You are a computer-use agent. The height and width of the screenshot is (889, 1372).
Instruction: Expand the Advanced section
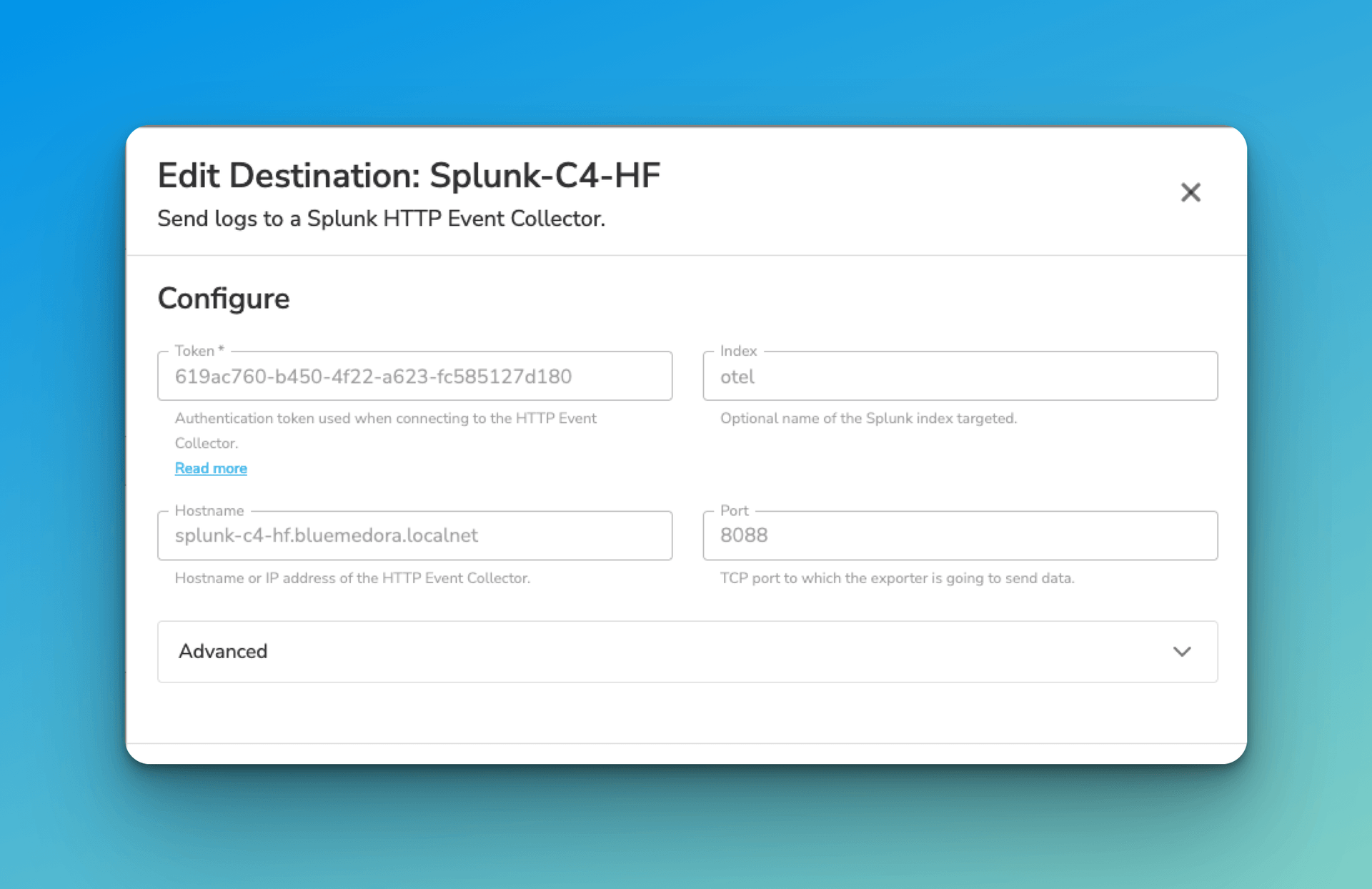(687, 652)
